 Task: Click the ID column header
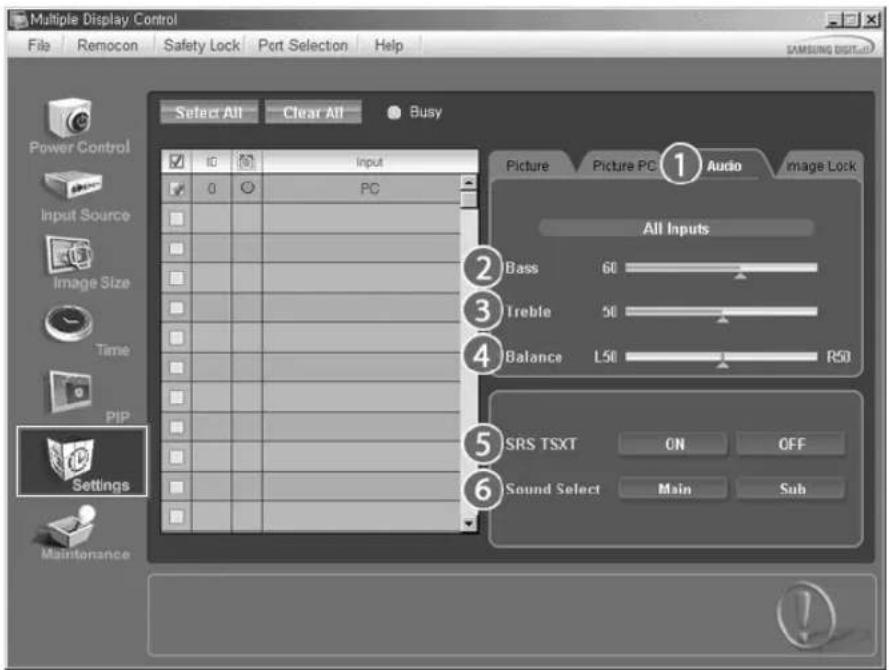[211, 162]
